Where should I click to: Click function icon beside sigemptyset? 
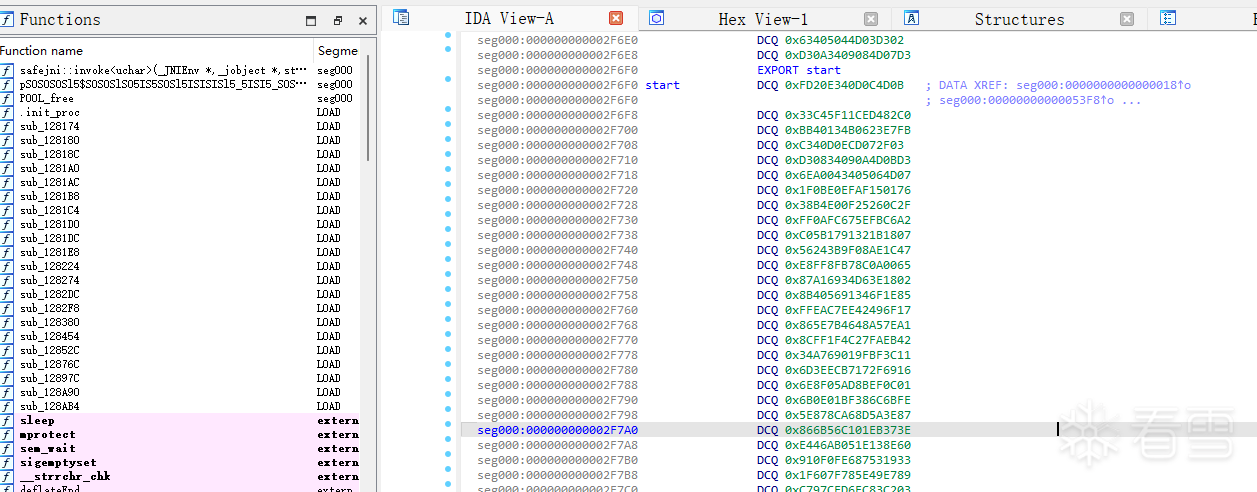7,463
